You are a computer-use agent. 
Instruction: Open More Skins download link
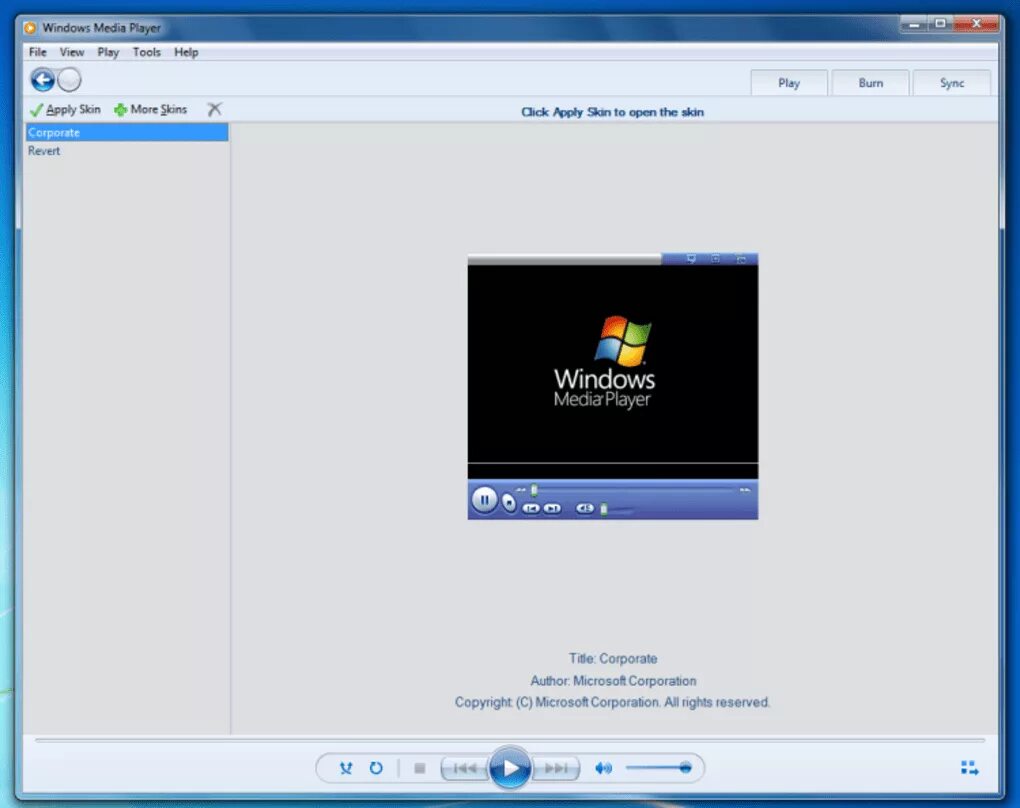point(150,109)
